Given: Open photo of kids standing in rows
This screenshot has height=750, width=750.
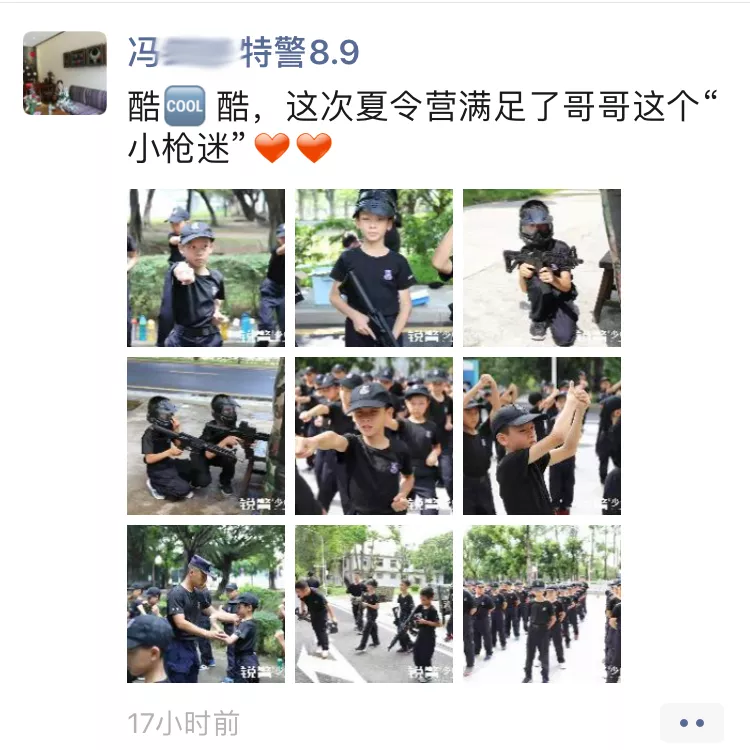Looking at the screenshot, I should tap(542, 604).
